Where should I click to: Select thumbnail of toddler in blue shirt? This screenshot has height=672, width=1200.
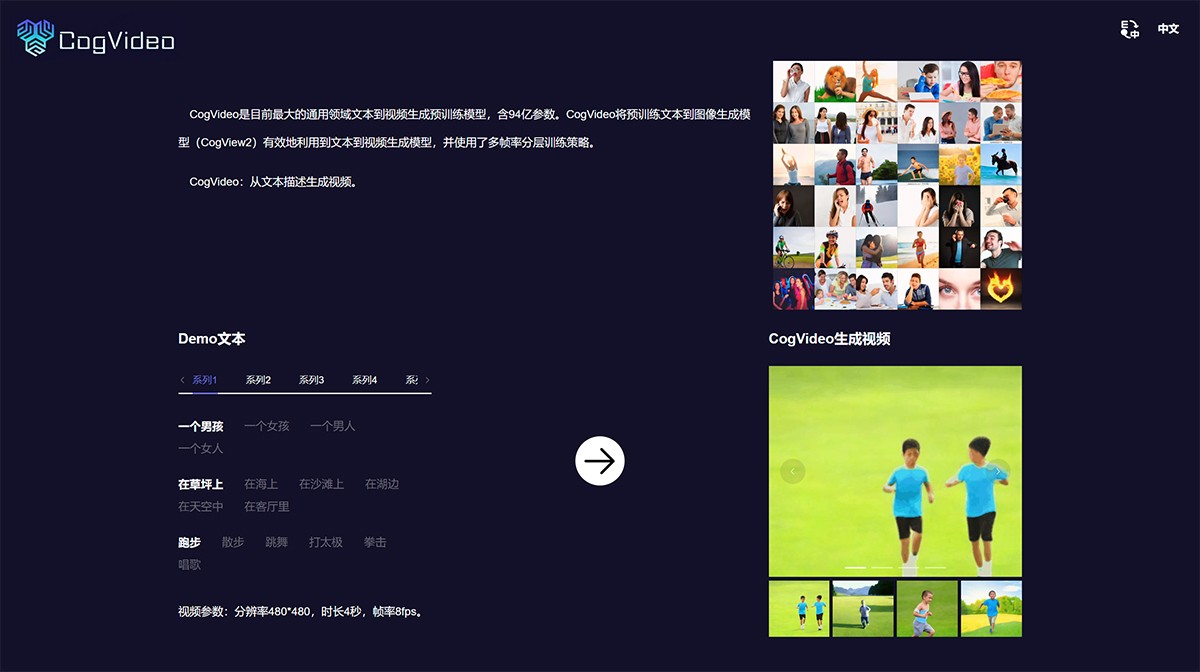(927, 609)
